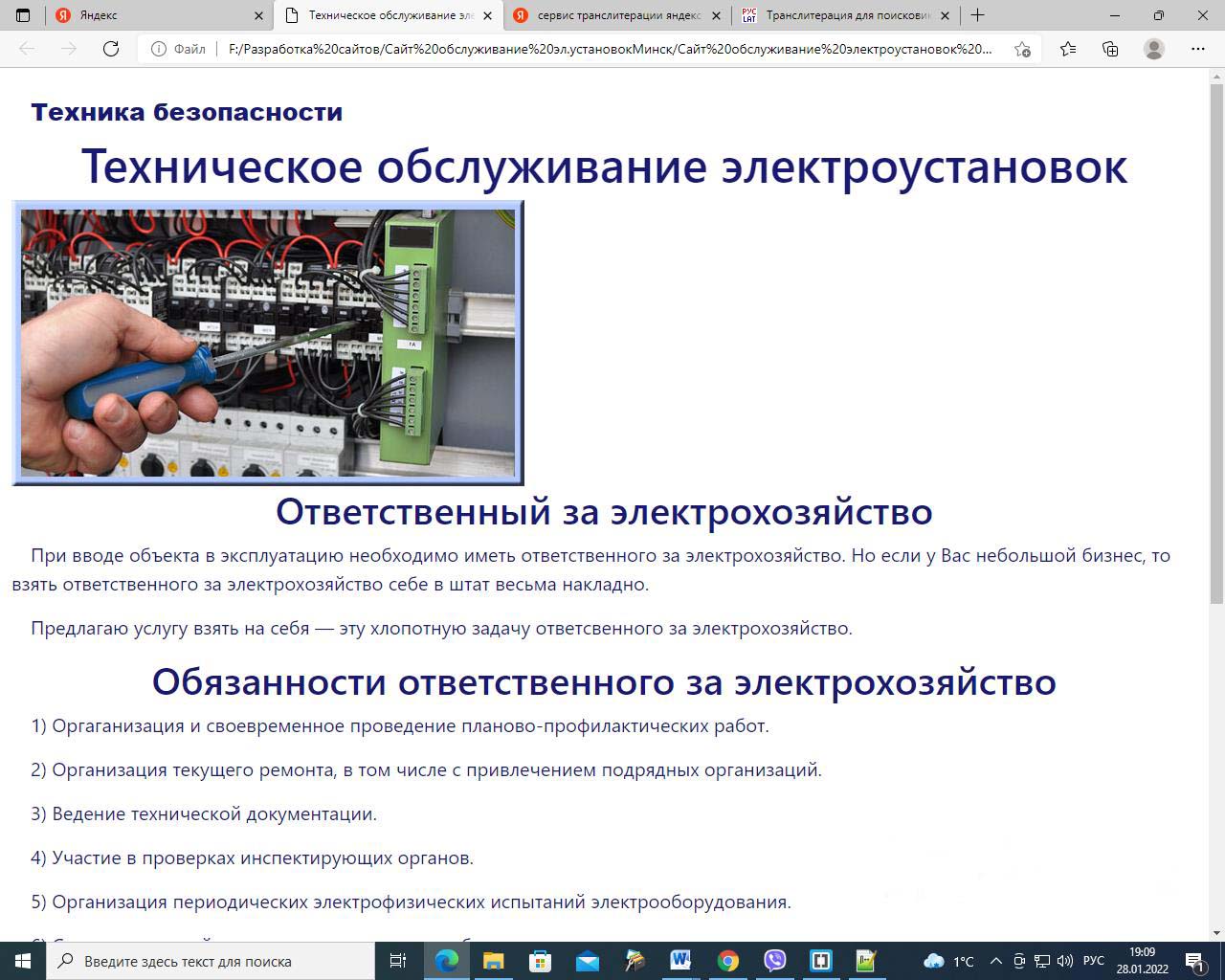Open the Edge settings and more menu
The width and height of the screenshot is (1225, 980).
1197,49
